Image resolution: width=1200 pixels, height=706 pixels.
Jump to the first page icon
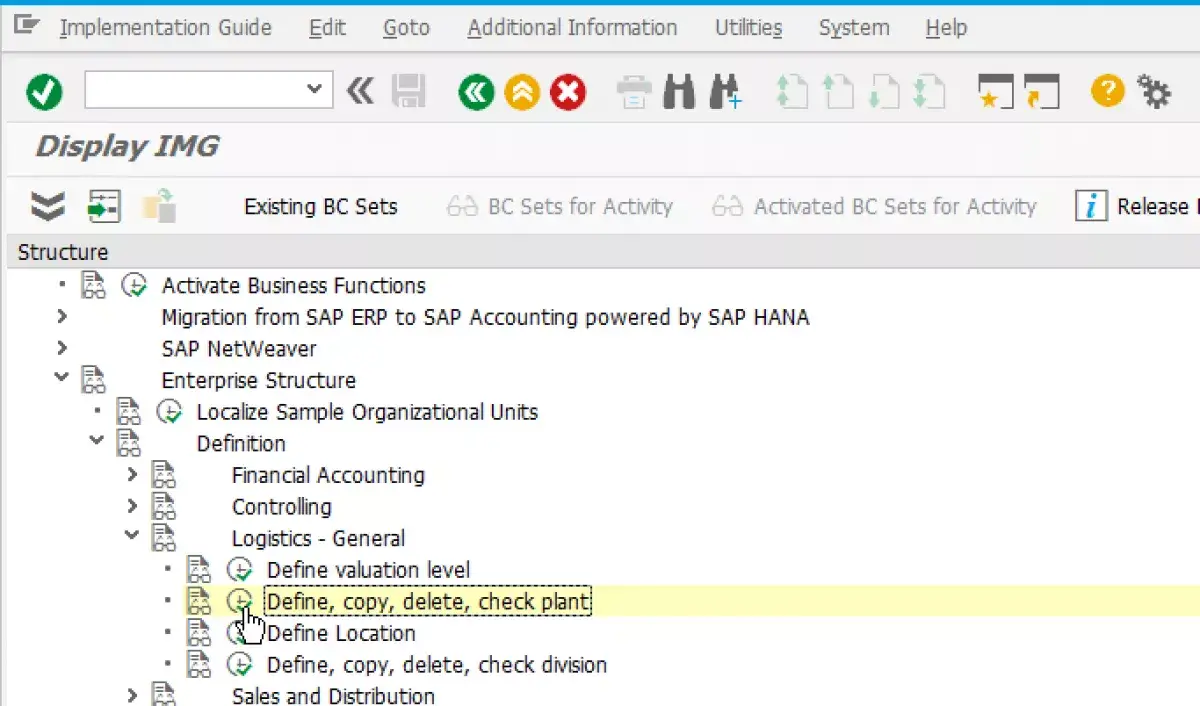click(x=792, y=93)
